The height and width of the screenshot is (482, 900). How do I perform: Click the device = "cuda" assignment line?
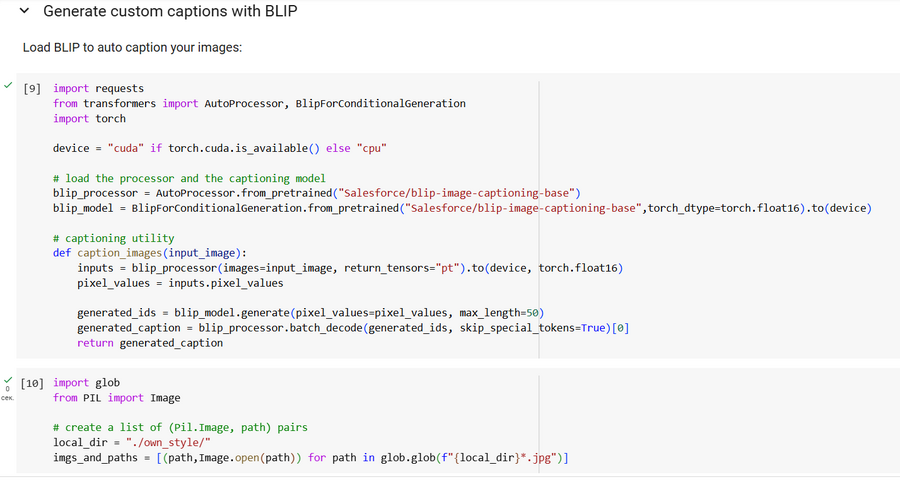coord(219,149)
